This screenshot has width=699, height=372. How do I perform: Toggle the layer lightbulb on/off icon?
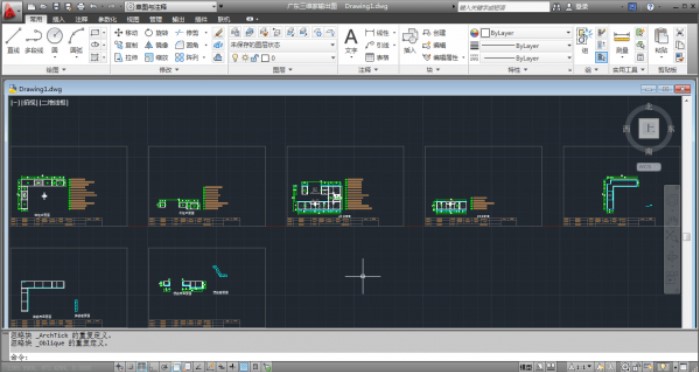235,58
